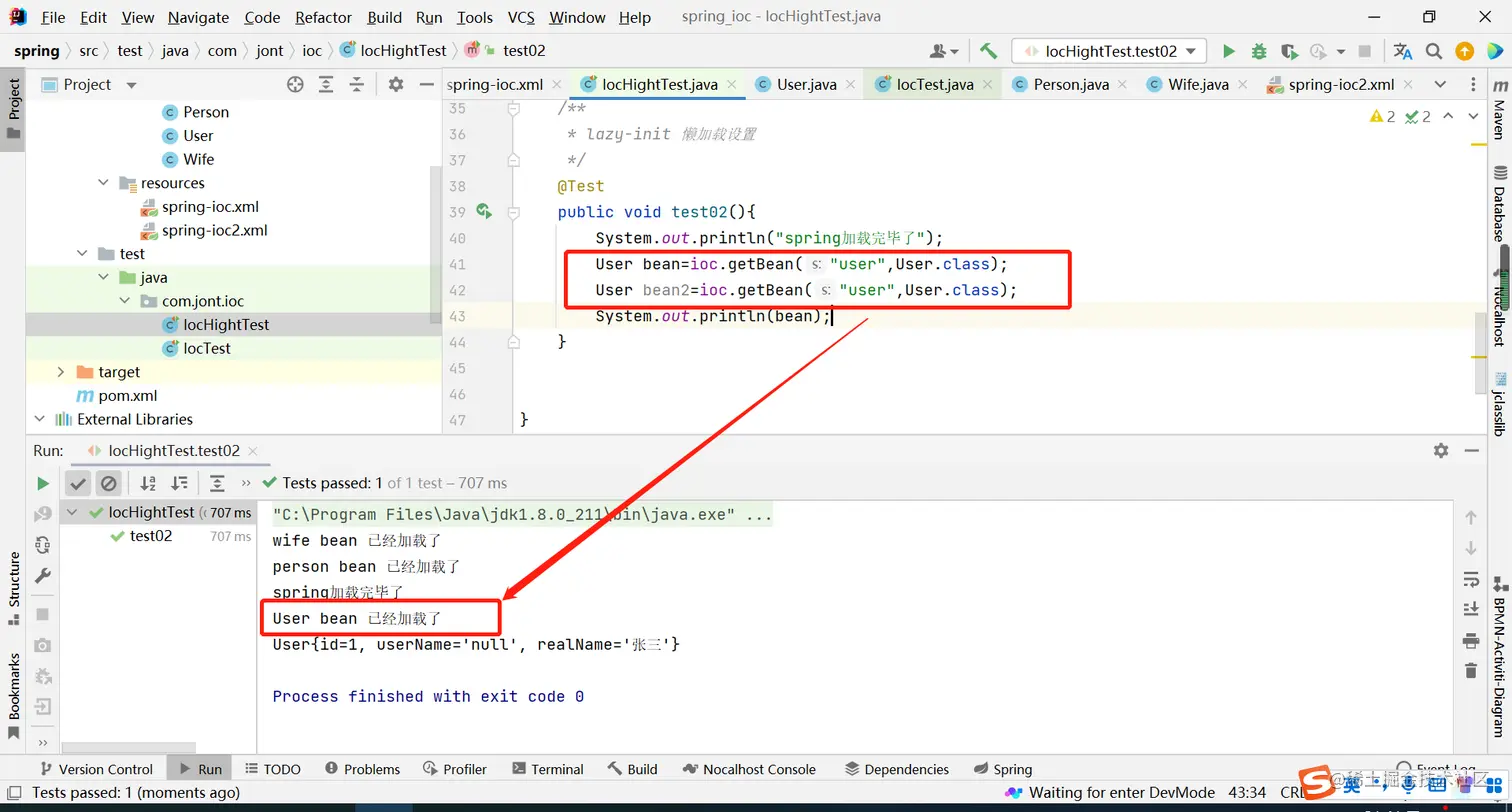Open the Navigate menu

[198, 17]
